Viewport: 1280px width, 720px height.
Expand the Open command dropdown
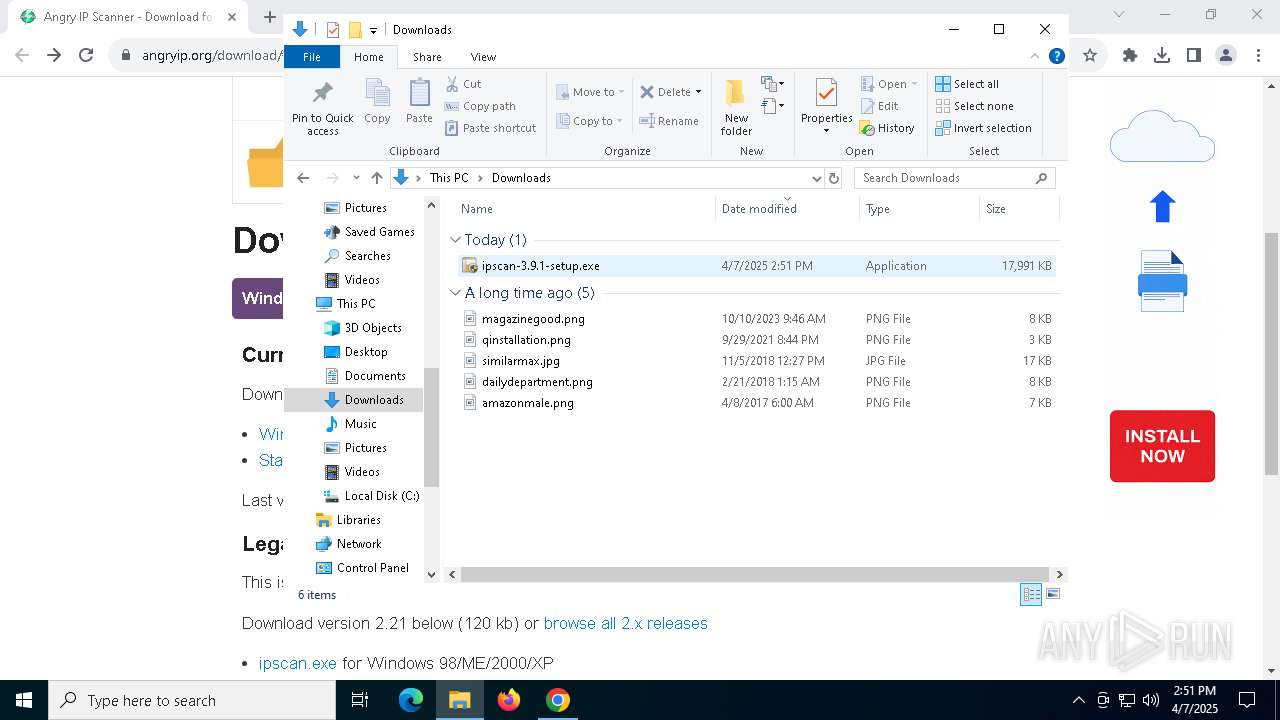pyautogui.click(x=913, y=84)
